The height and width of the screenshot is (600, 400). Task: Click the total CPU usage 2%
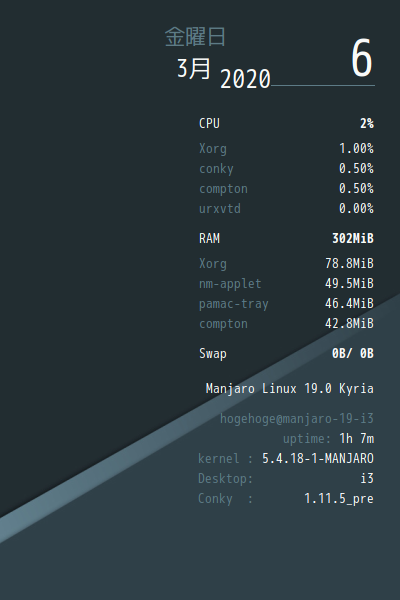tap(367, 124)
